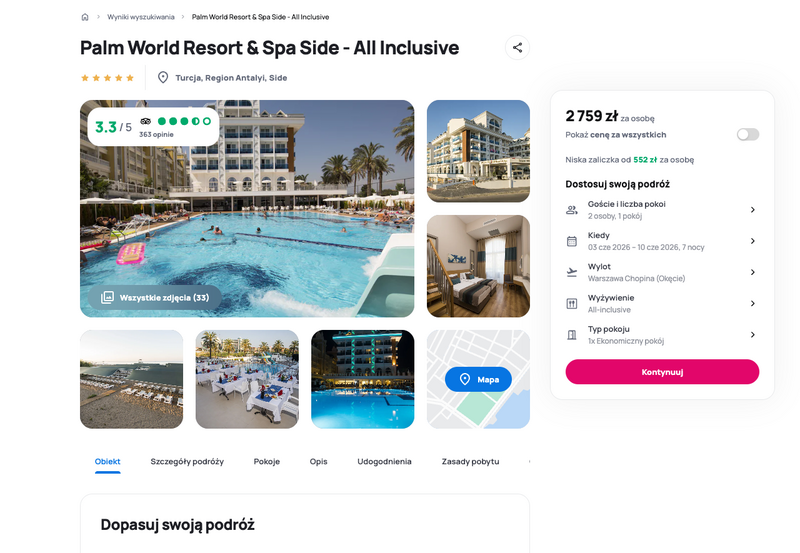The height and width of the screenshot is (553, 800).
Task: Expand the Kiedy dates chevron
Action: (753, 241)
